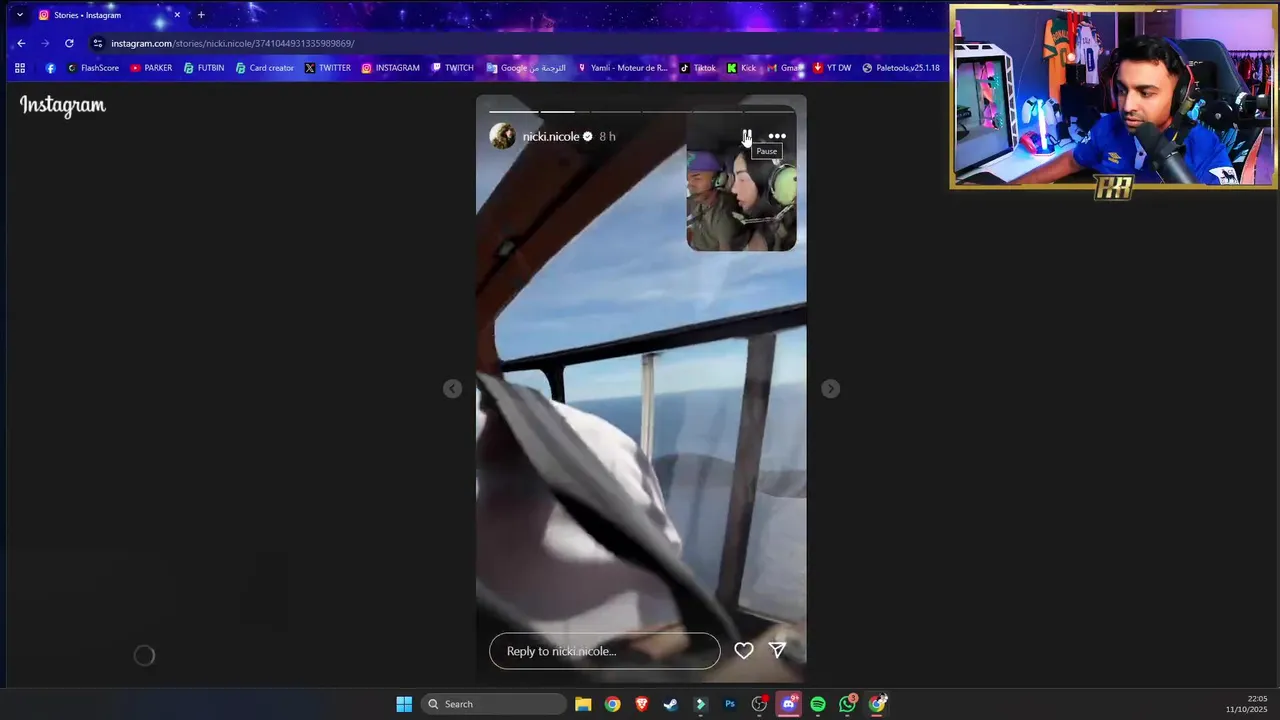
Task: Open File Explorer from taskbar
Action: click(x=583, y=704)
